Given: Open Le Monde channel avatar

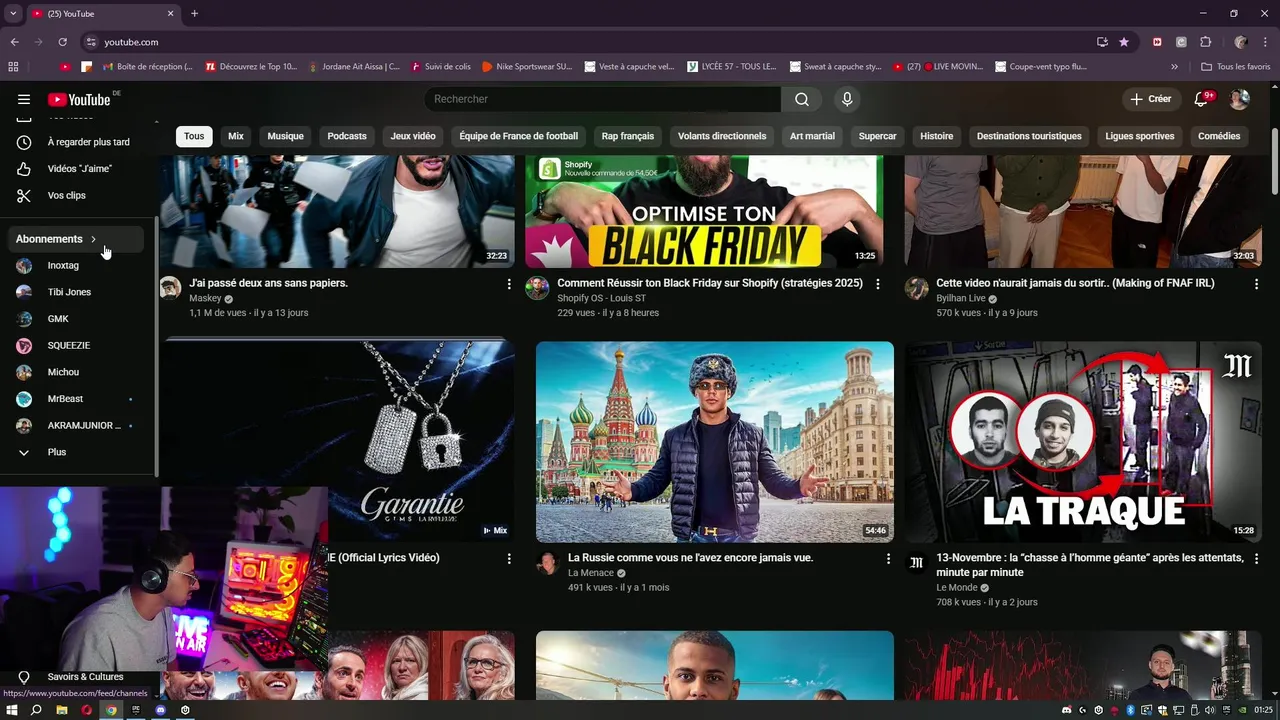Looking at the screenshot, I should pyautogui.click(x=916, y=563).
